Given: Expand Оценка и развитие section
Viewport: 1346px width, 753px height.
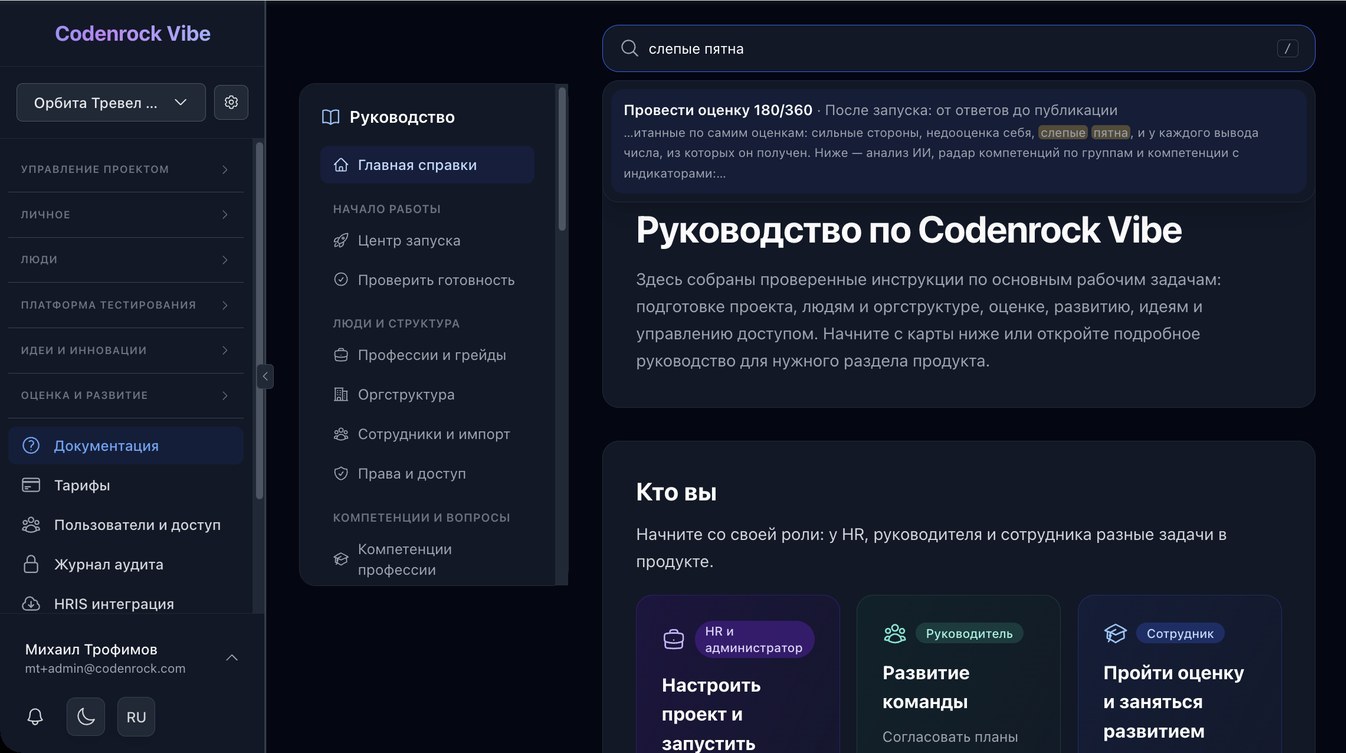Looking at the screenshot, I should point(126,395).
